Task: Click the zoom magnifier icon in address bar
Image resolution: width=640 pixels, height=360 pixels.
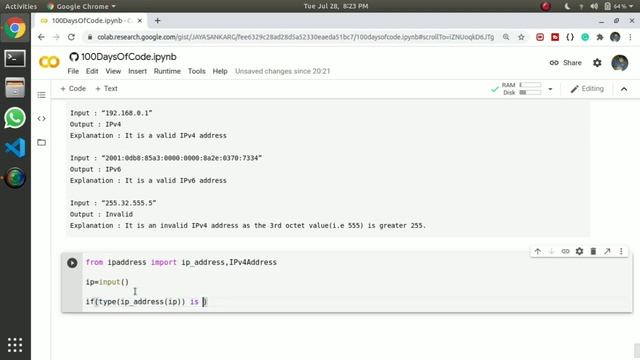Action: click(x=506, y=37)
